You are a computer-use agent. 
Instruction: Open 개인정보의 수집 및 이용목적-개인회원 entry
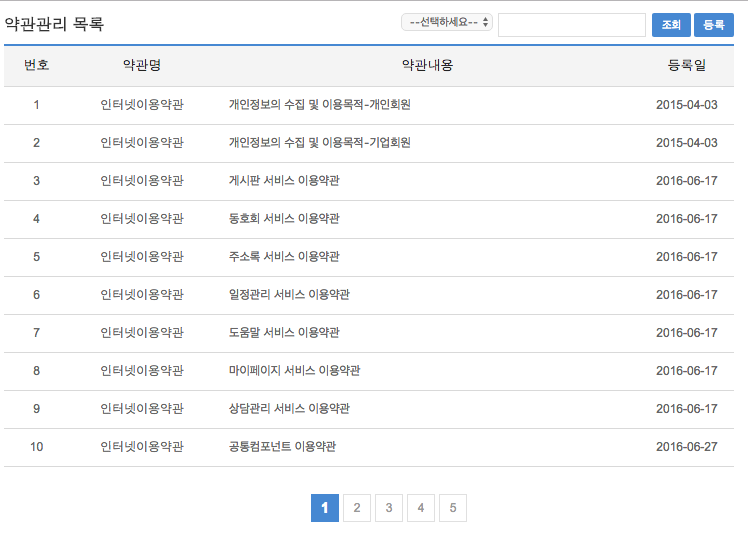(320, 105)
